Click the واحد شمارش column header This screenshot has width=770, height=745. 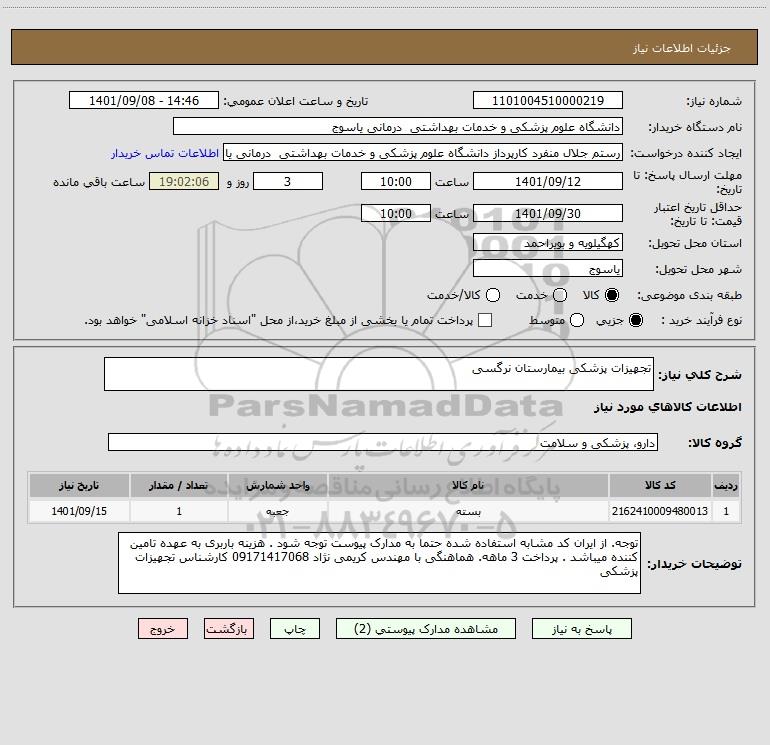tap(277, 485)
